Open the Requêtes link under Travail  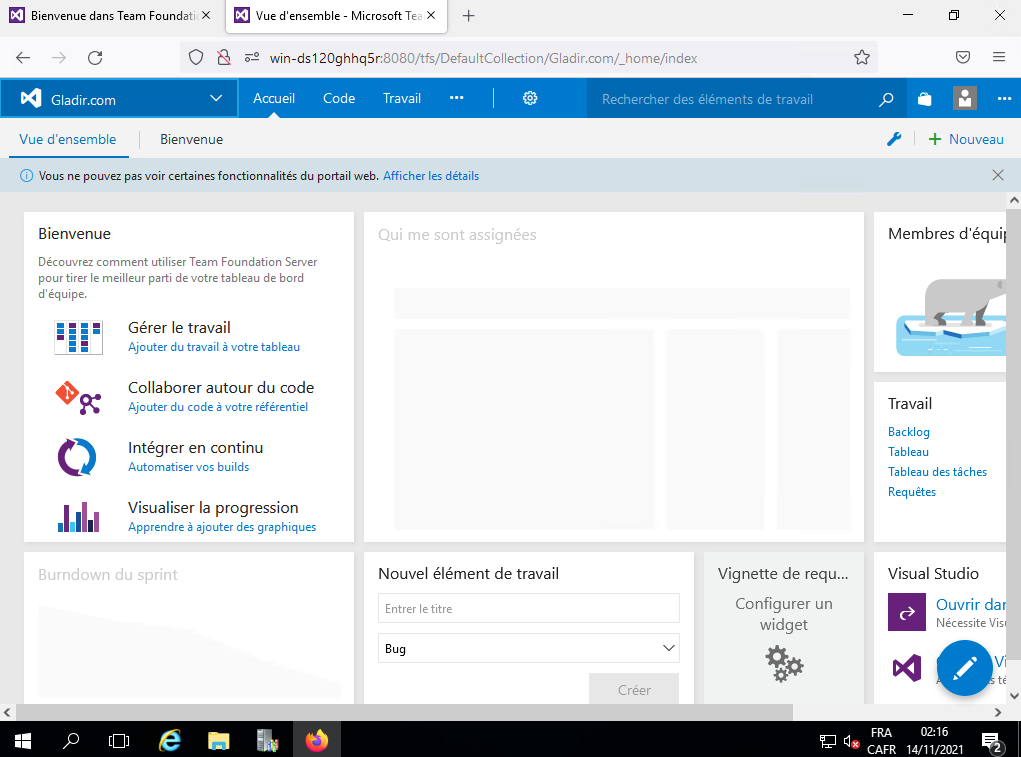(x=912, y=492)
